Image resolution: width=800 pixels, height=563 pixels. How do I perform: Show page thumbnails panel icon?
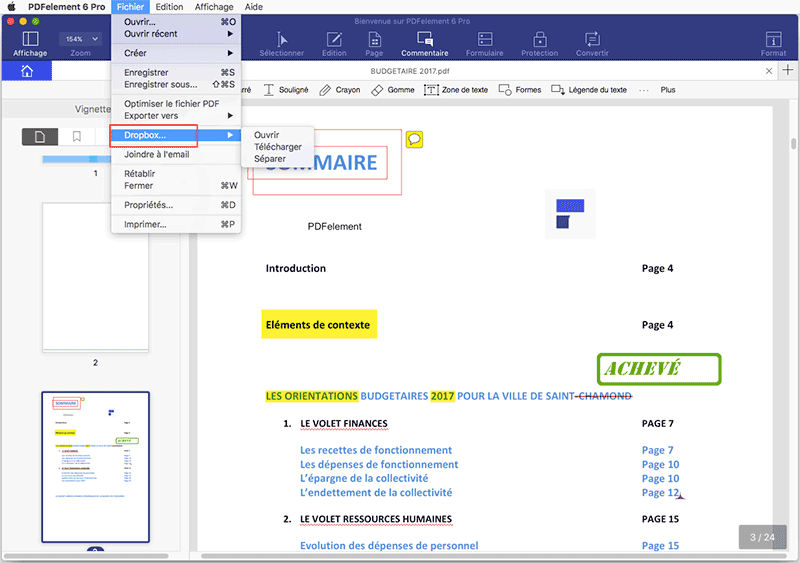40,137
